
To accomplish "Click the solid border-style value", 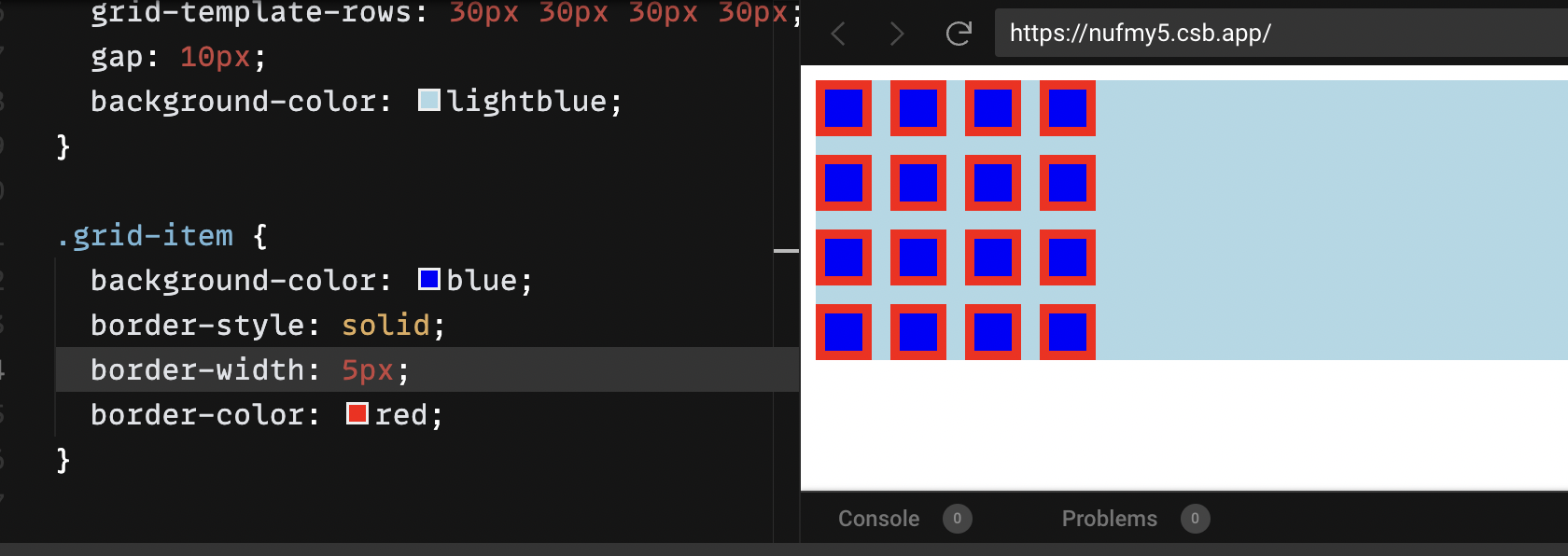I will 385,325.
